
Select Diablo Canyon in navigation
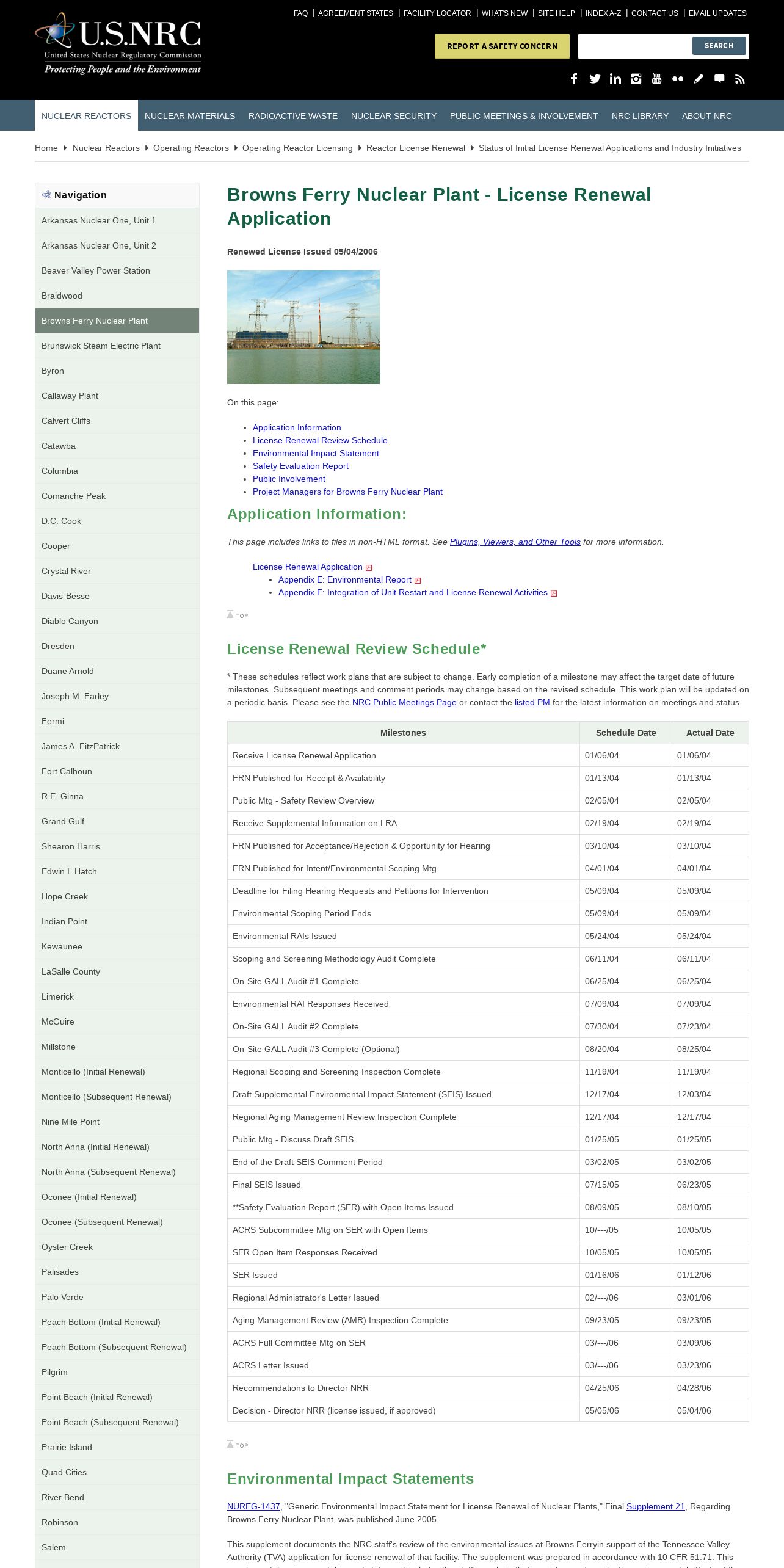(117, 621)
